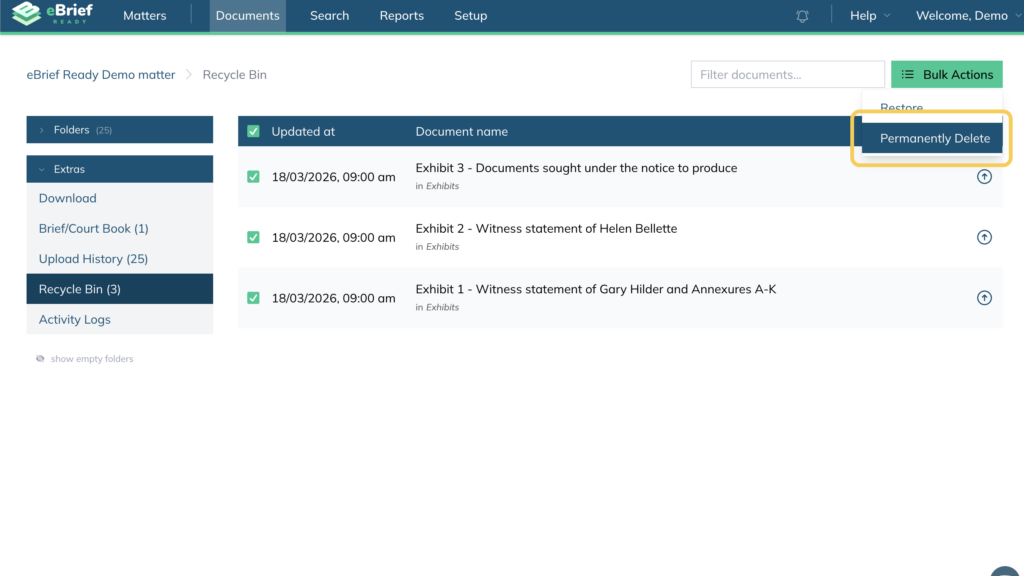Viewport: 1024px width, 576px height.
Task: Open the Help dropdown menu
Action: [869, 16]
